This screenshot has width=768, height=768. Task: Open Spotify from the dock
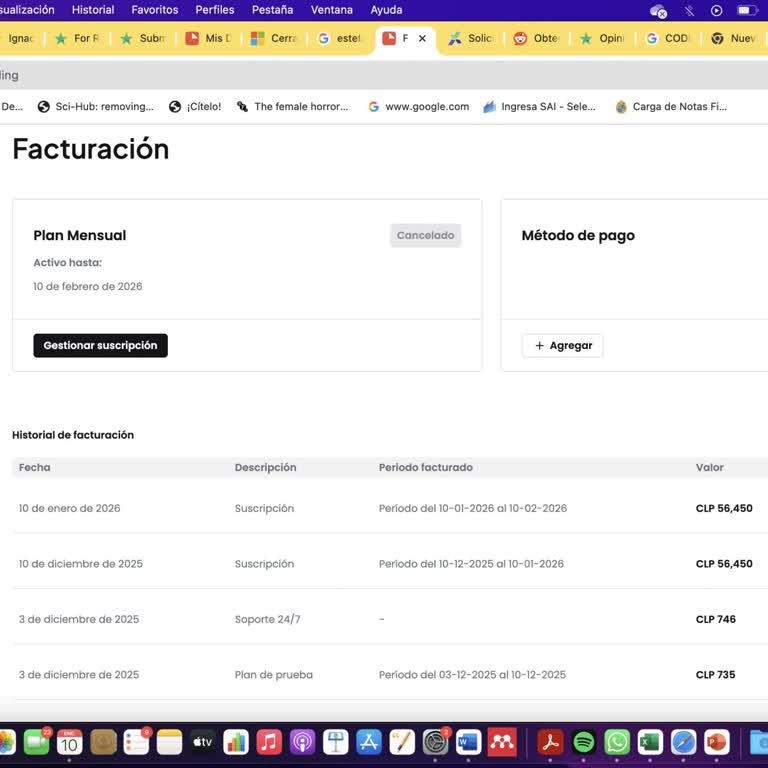click(584, 743)
